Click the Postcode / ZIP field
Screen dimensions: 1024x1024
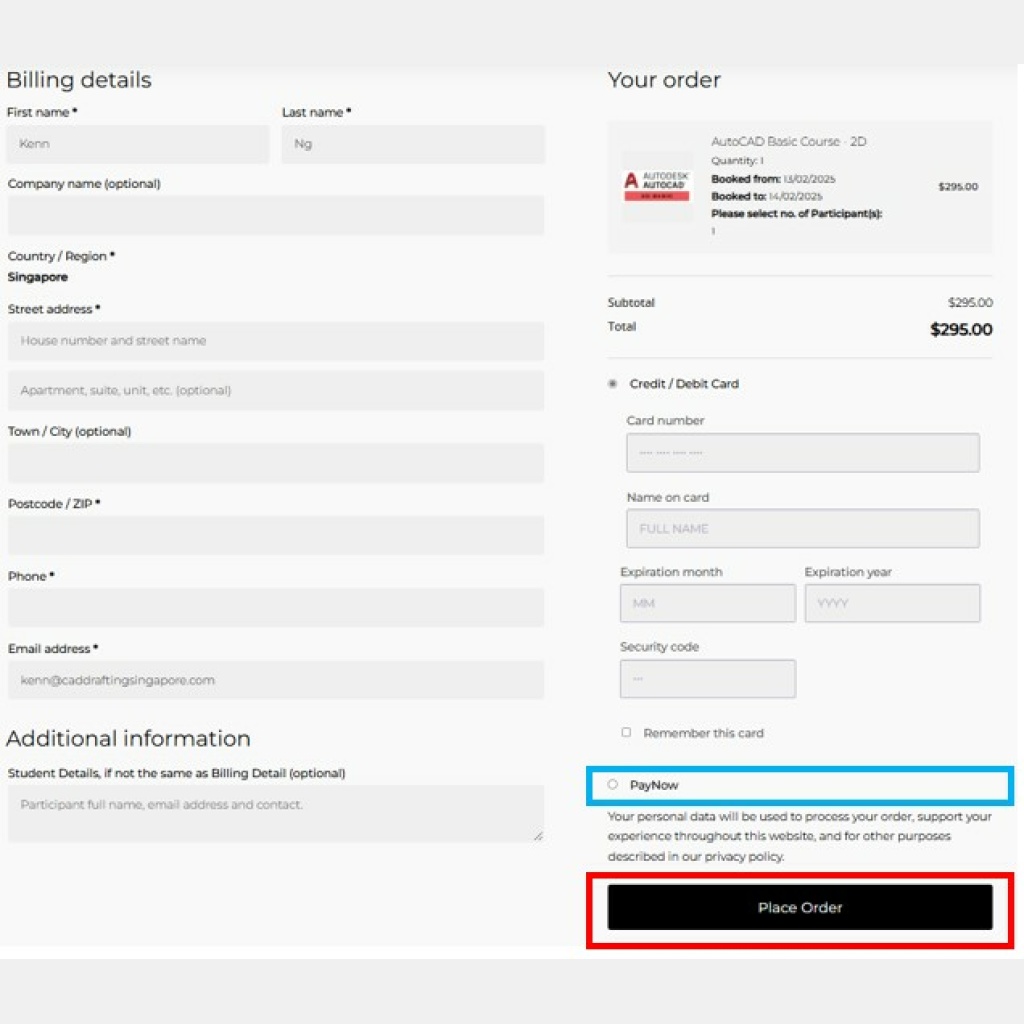click(276, 535)
